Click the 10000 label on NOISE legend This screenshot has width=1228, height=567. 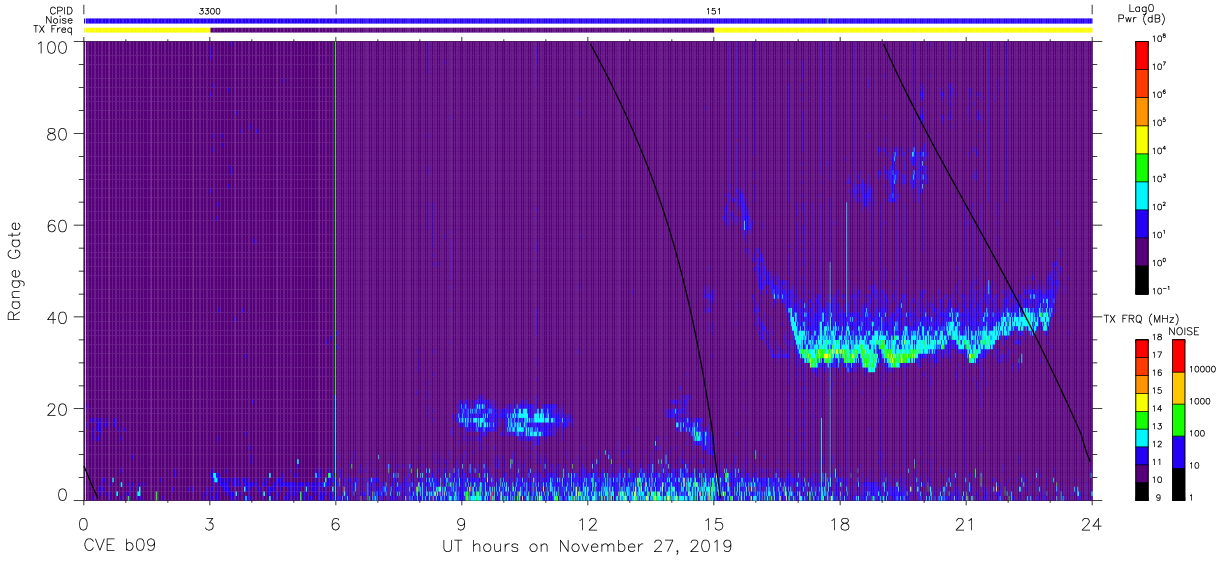[1203, 370]
